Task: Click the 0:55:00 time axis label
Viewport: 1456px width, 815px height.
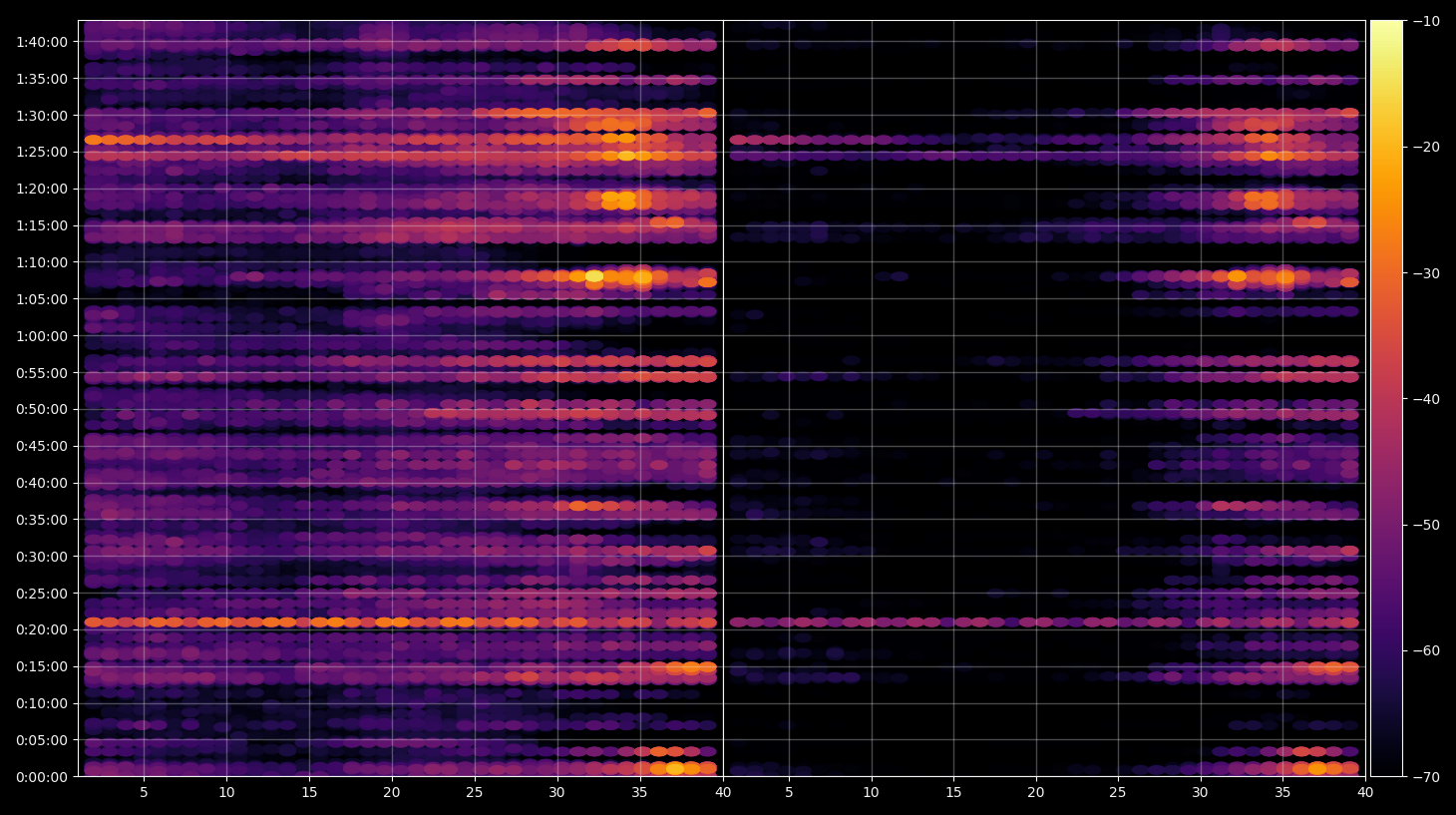Action: pyautogui.click(x=42, y=373)
